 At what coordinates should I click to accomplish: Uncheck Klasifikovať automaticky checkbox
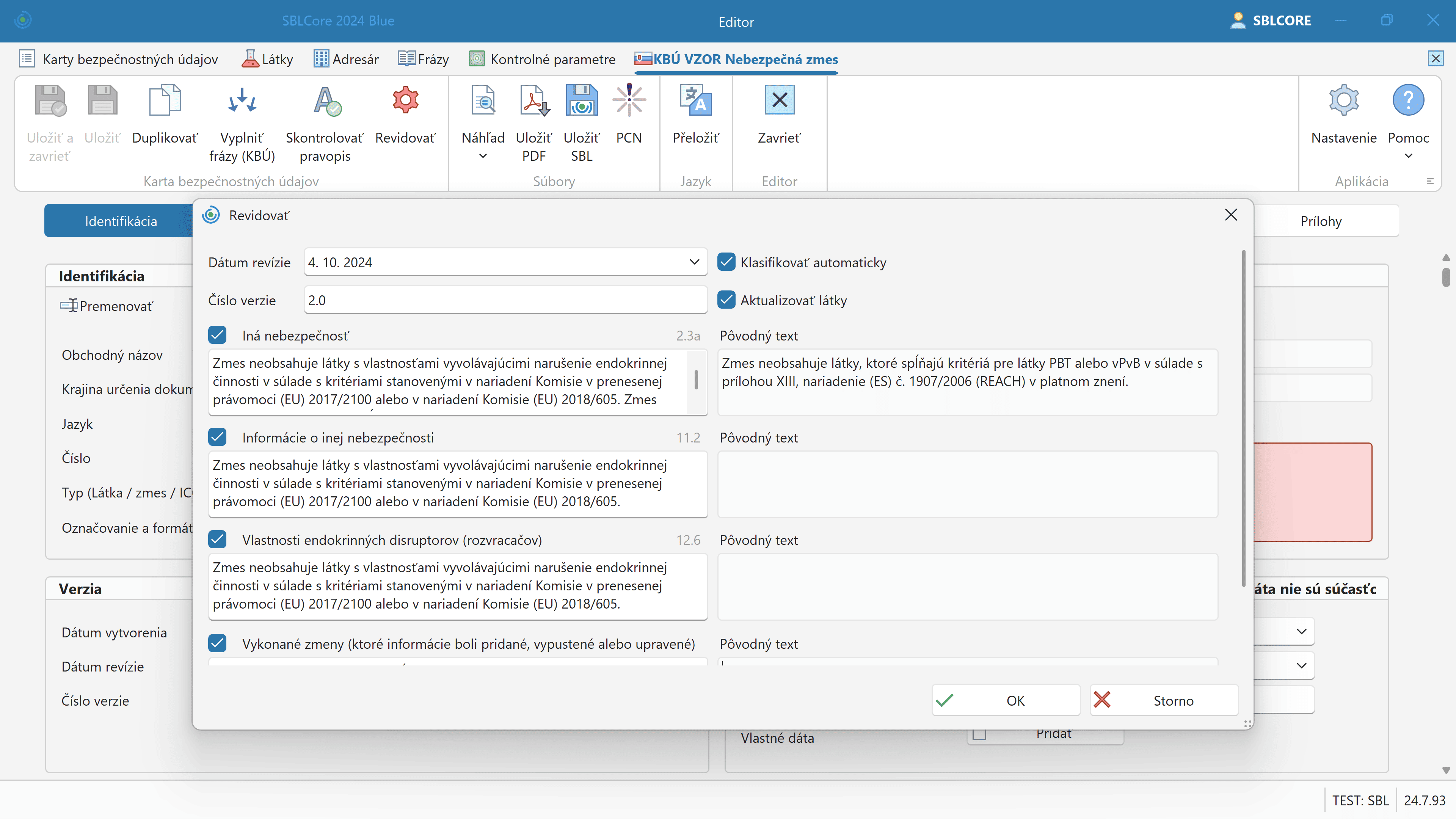pos(726,262)
